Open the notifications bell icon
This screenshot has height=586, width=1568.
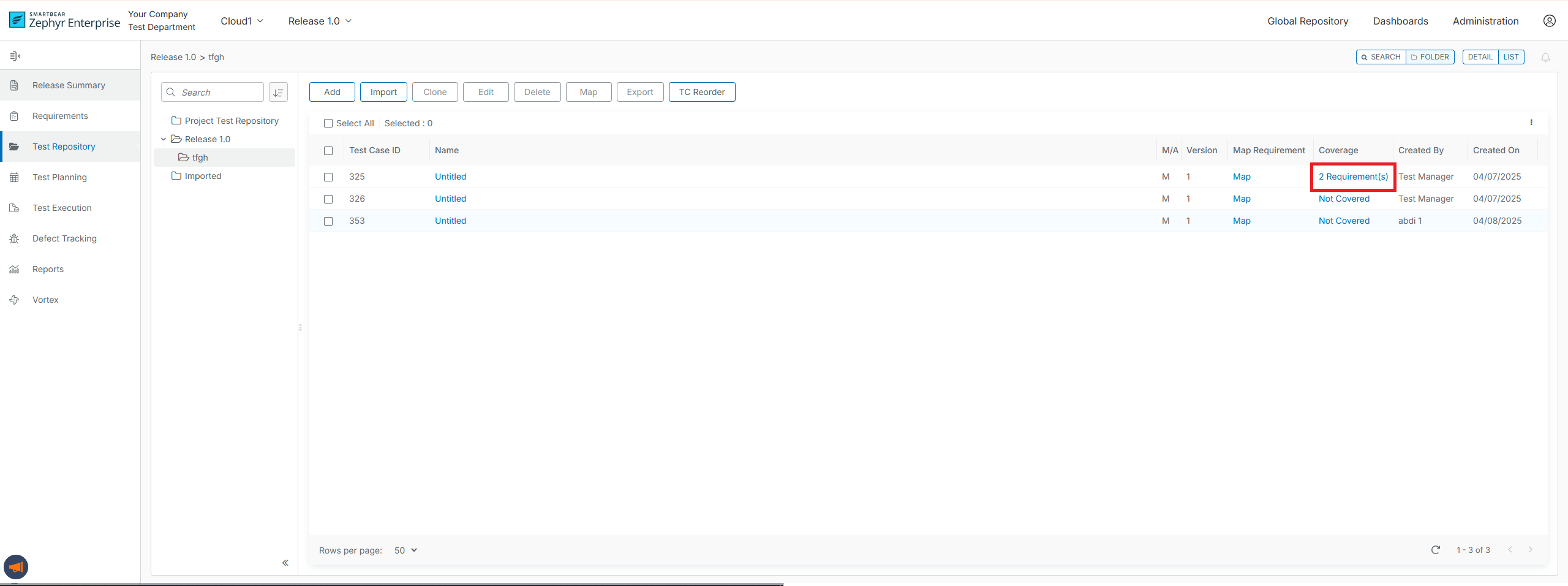[1545, 58]
